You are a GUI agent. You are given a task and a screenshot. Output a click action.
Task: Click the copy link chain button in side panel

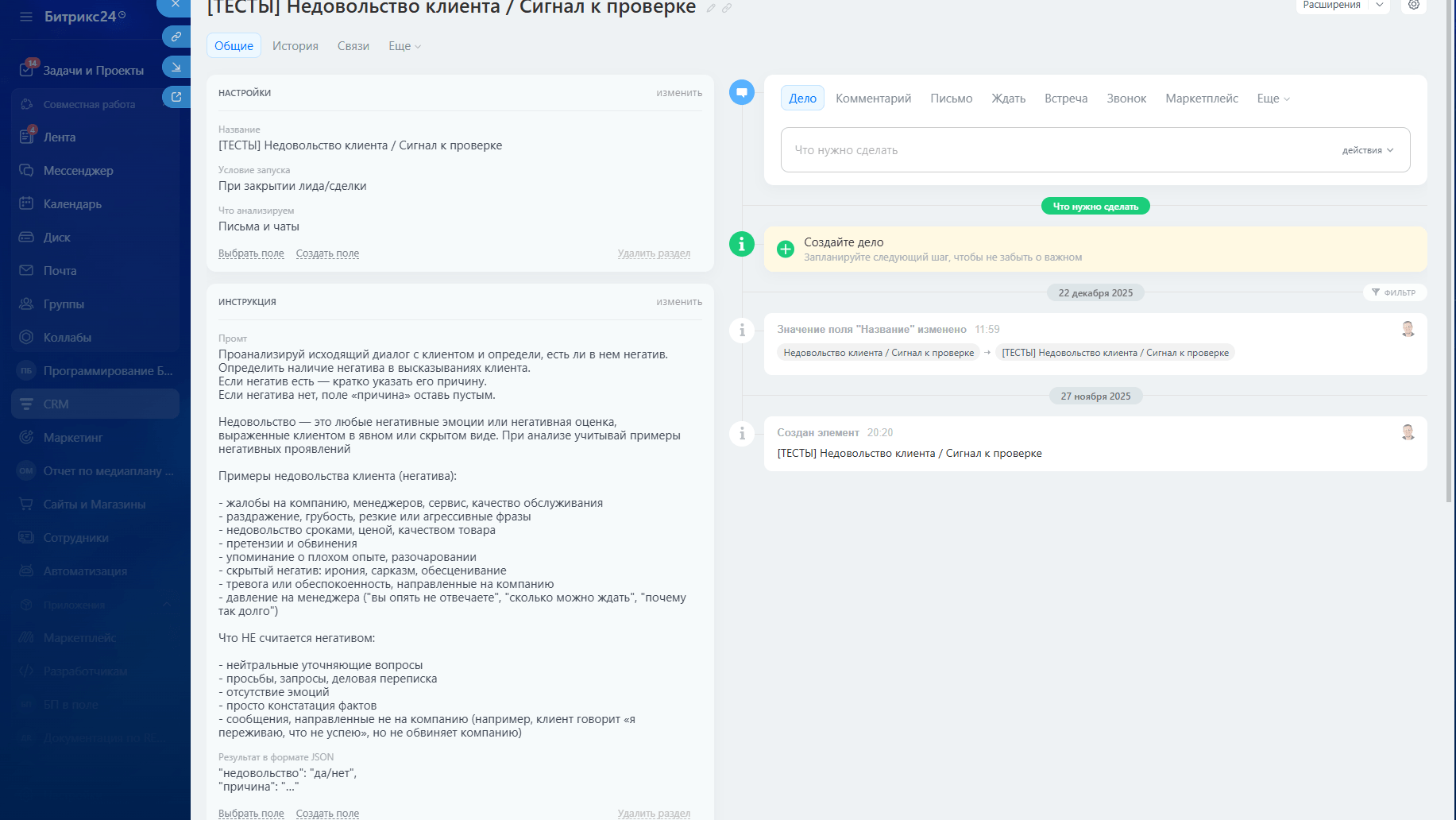tap(176, 37)
